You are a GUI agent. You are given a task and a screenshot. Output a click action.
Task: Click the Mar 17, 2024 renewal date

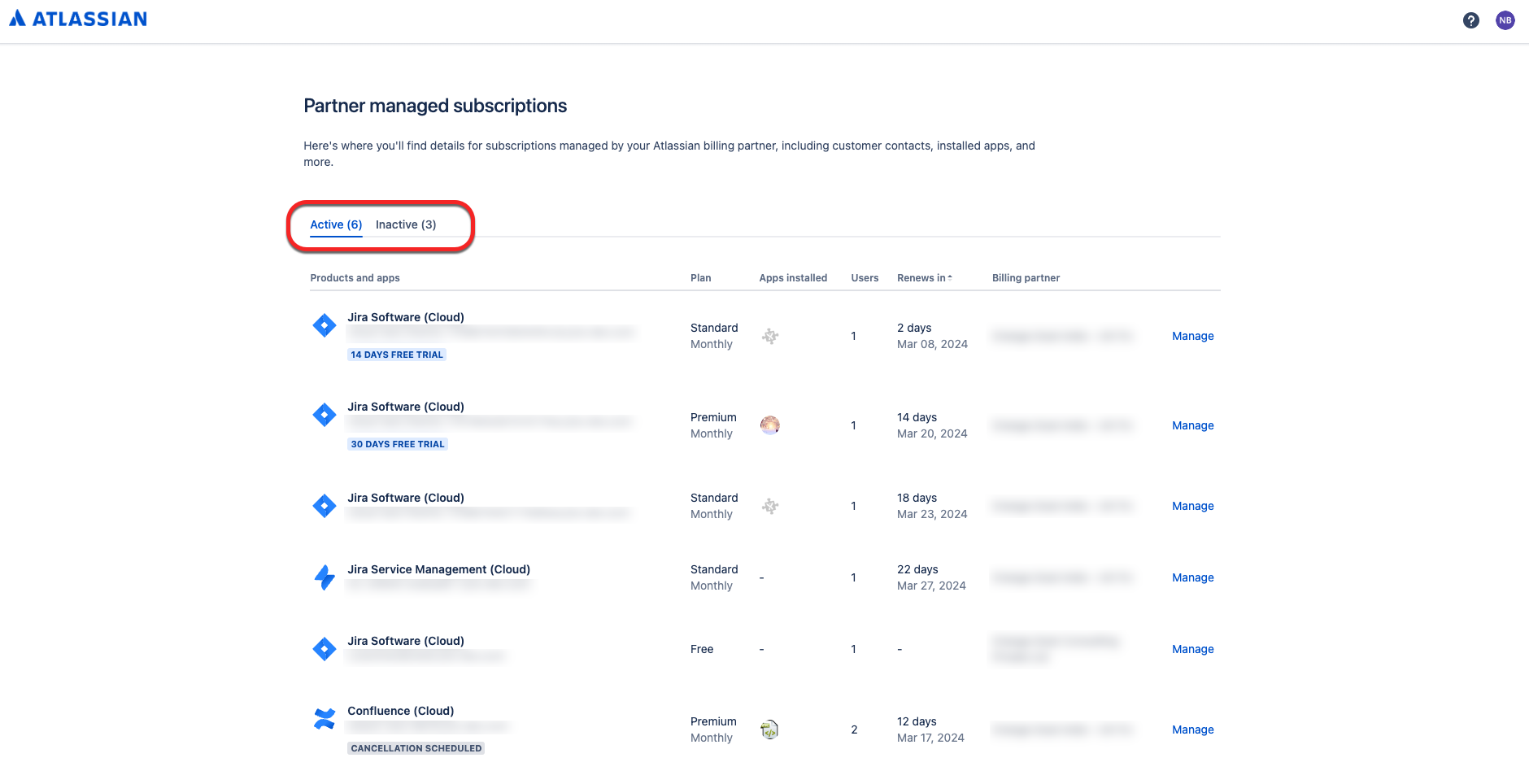pyautogui.click(x=930, y=738)
